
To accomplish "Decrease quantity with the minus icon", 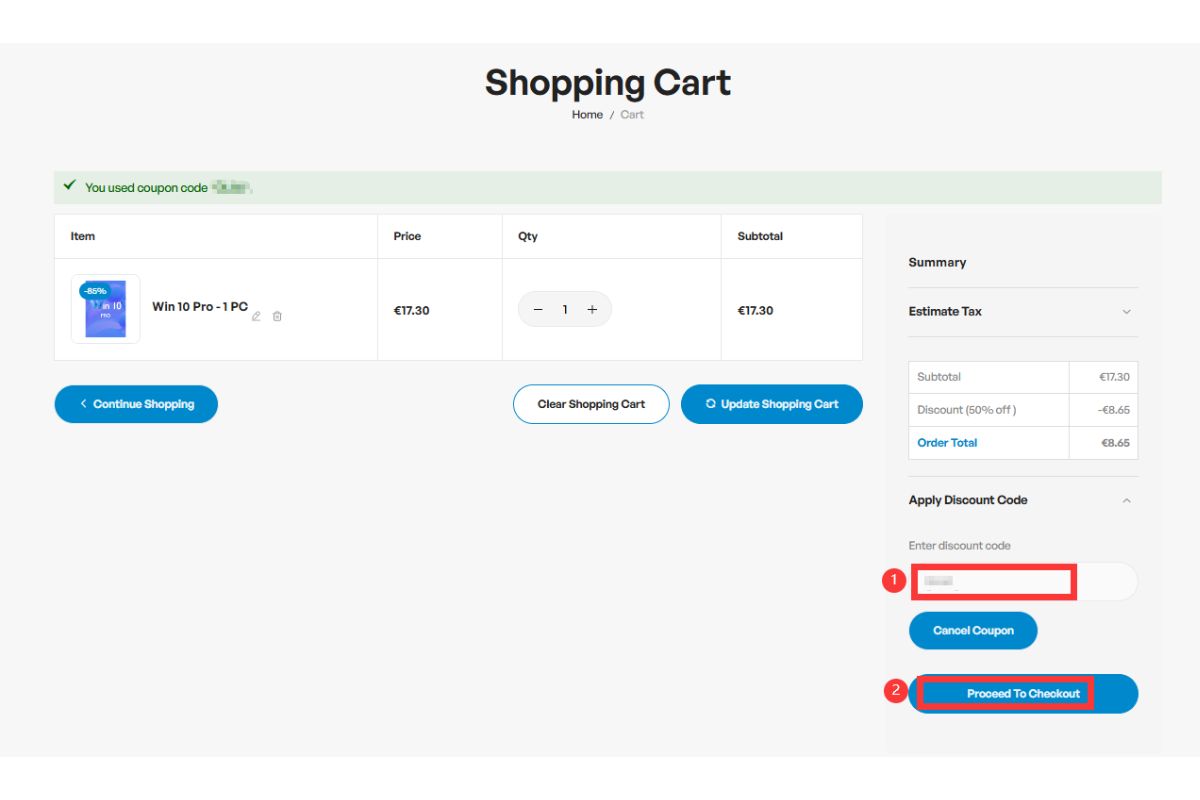I will tap(538, 310).
